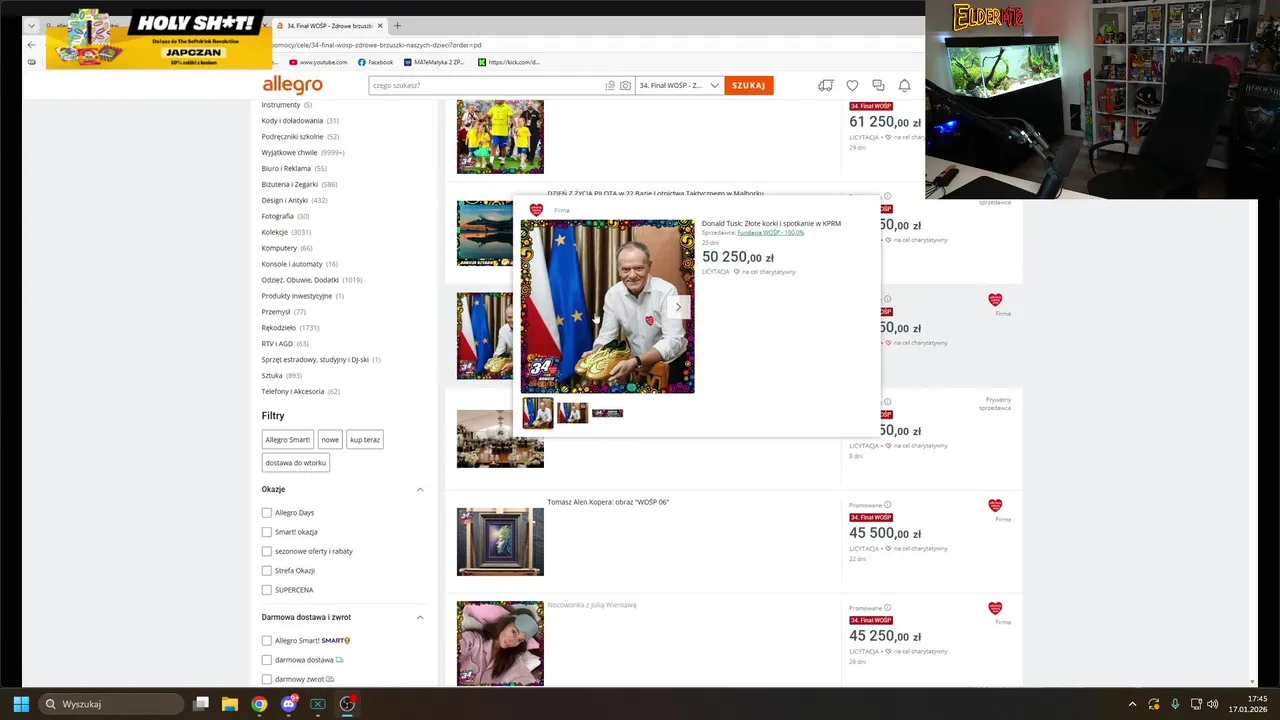The image size is (1280, 720).
Task: Open File Explorer from taskbar
Action: (229, 704)
